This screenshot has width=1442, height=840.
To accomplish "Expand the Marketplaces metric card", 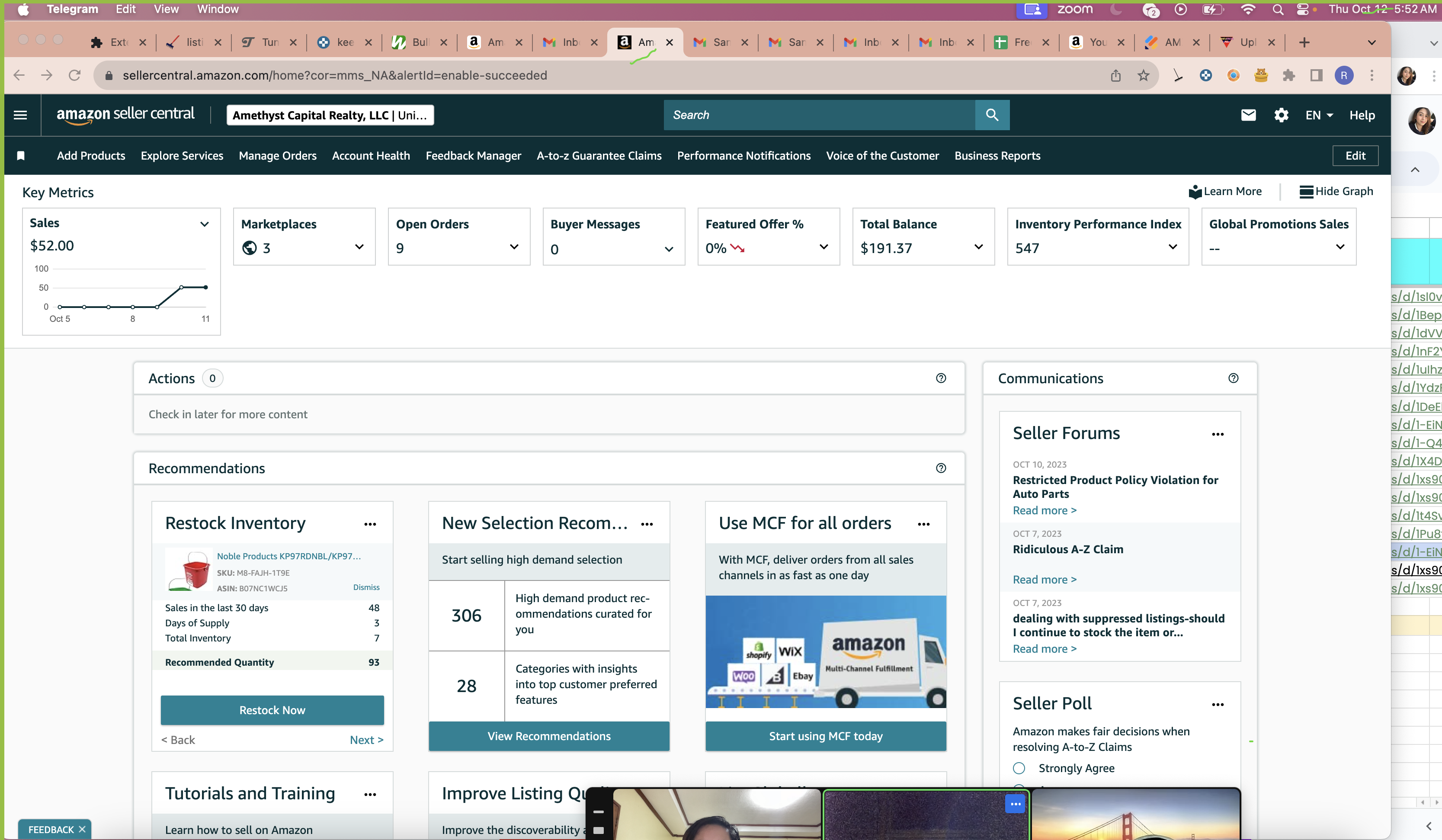I will 359,247.
